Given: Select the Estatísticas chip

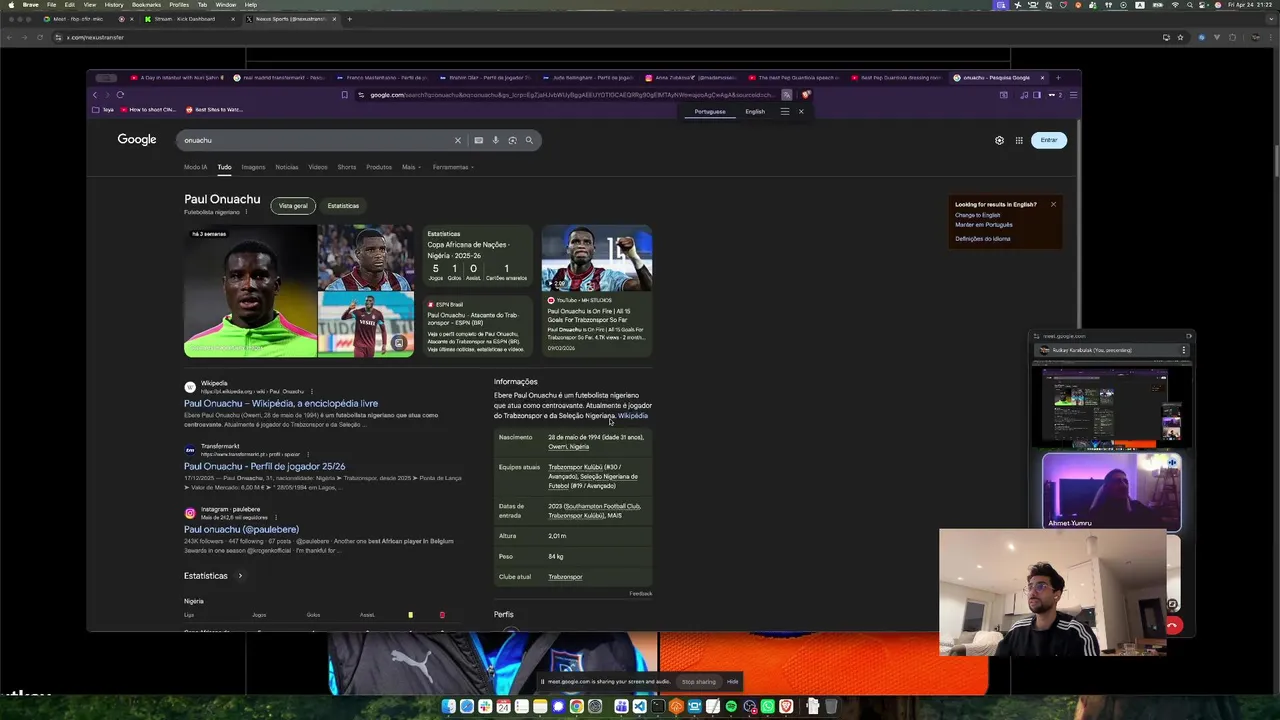Looking at the screenshot, I should (x=343, y=206).
